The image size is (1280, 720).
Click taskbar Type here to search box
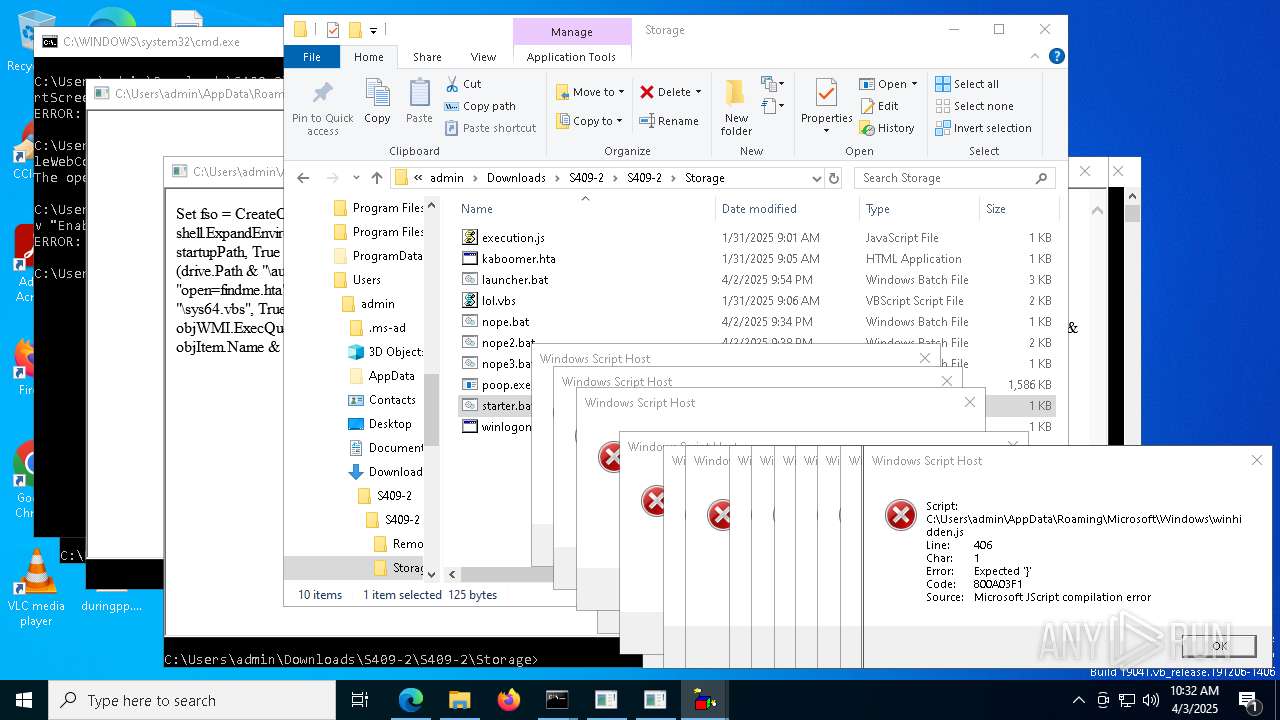(192, 700)
